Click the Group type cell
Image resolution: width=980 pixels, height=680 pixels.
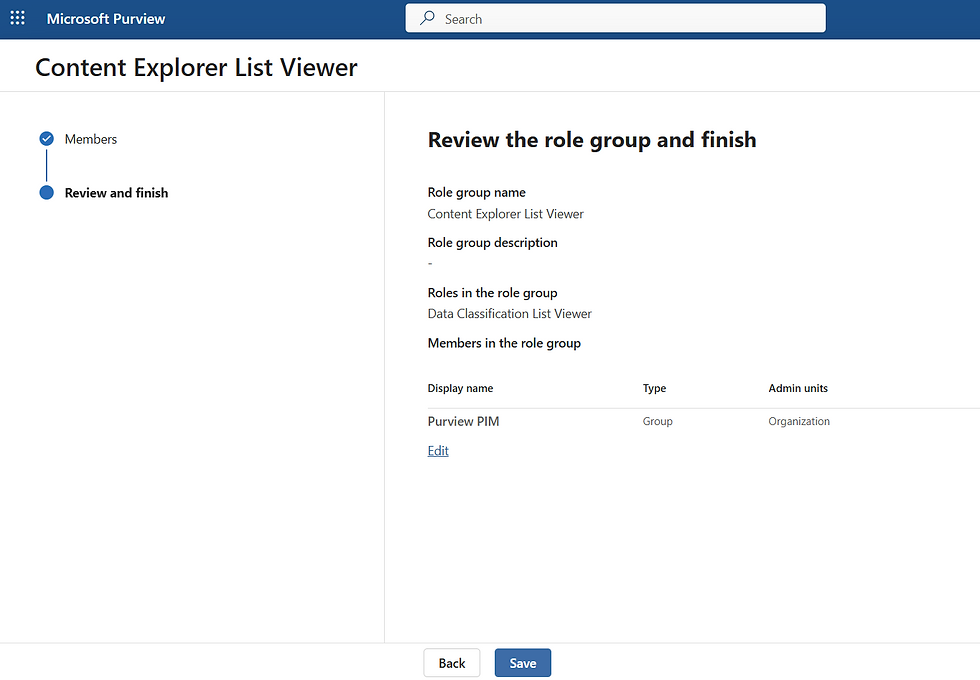(x=657, y=421)
